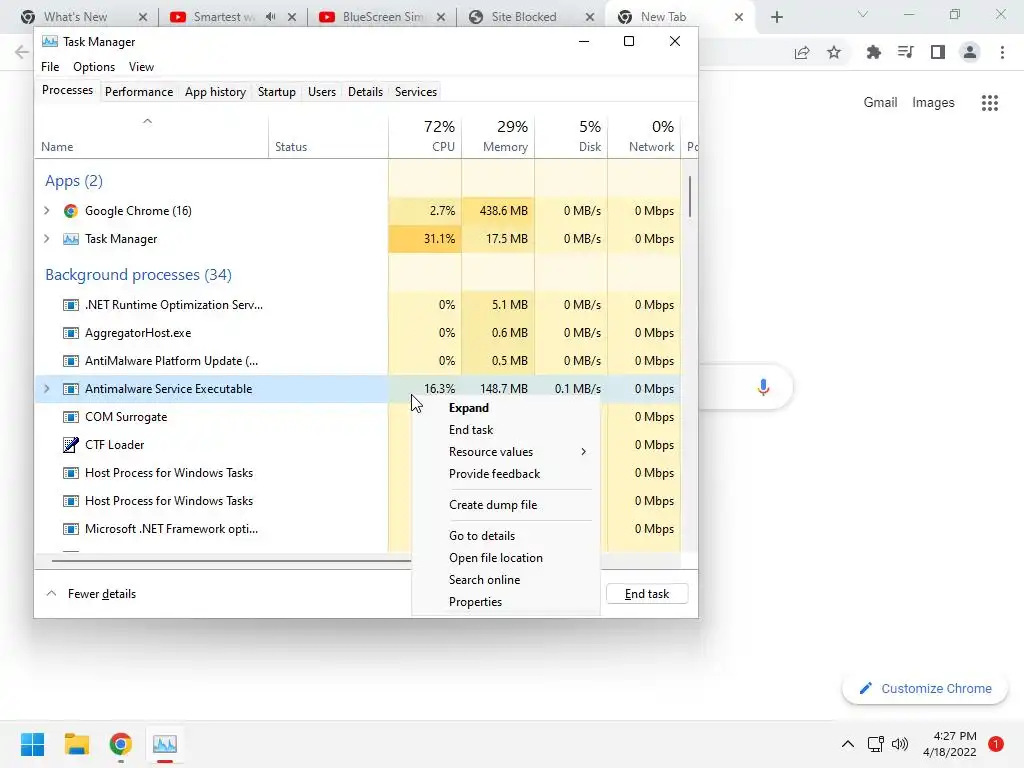Screen dimensions: 1024x768
Task: Select Create dump file
Action: (506, 505)
